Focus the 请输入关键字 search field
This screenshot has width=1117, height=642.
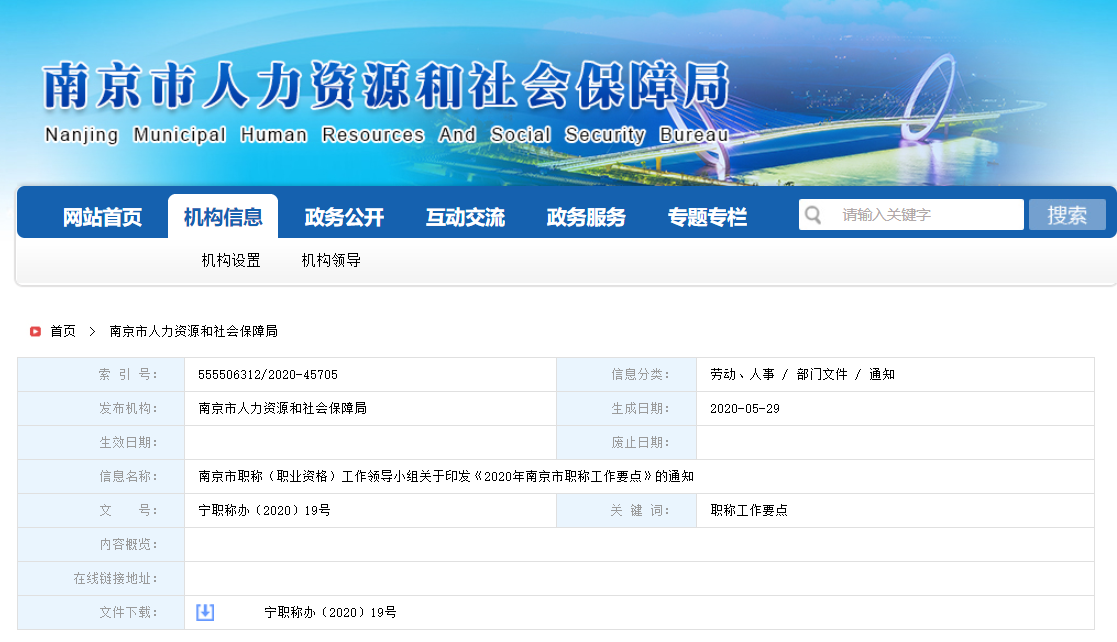[925, 215]
